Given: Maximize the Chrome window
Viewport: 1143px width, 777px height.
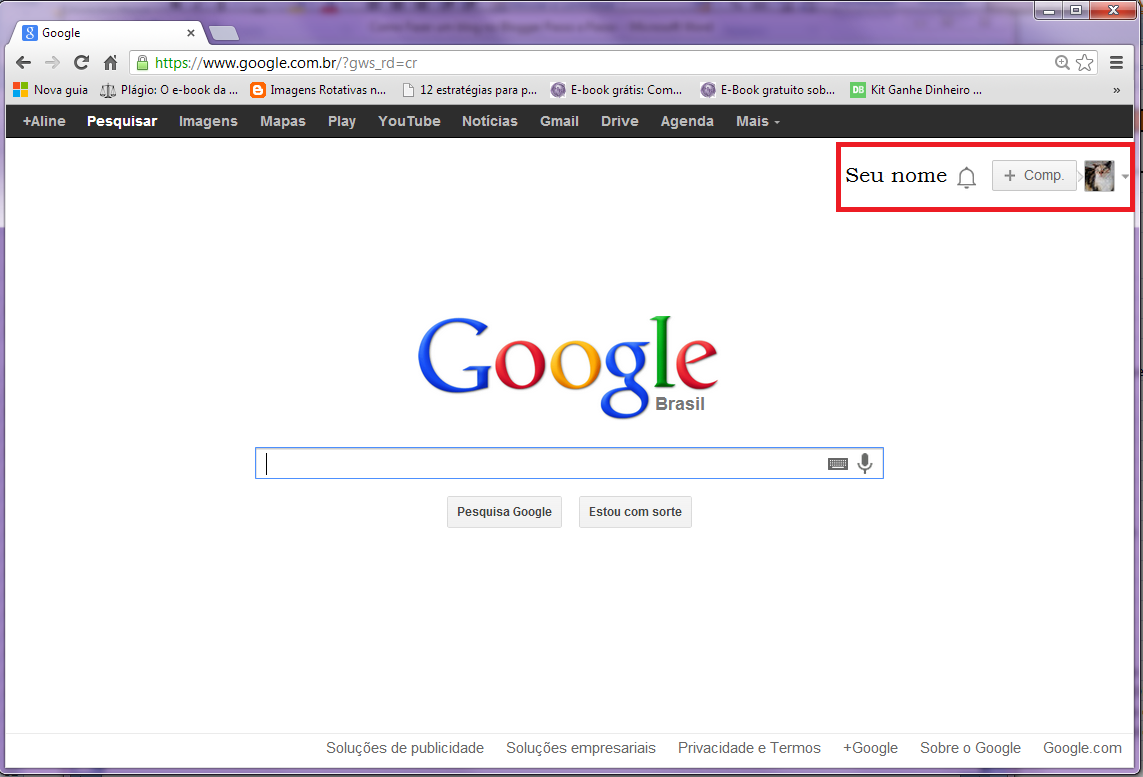Looking at the screenshot, I should [1075, 9].
